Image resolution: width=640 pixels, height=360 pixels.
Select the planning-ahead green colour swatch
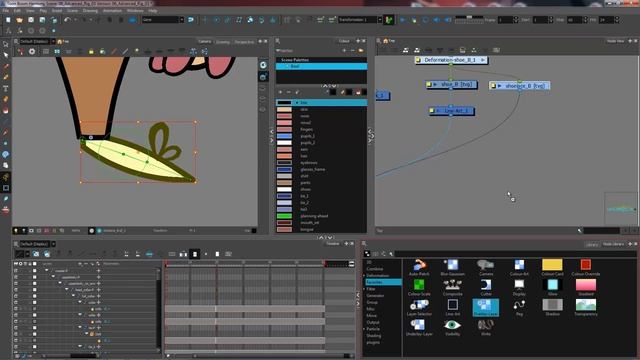click(284, 216)
